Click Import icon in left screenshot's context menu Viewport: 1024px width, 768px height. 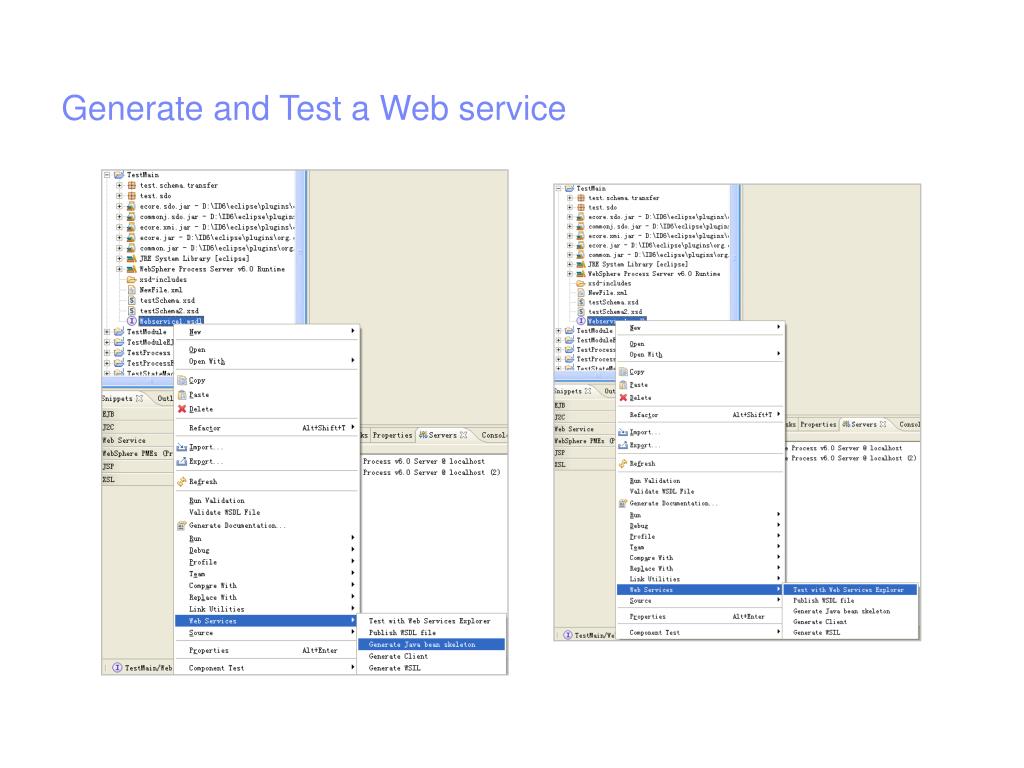tap(182, 447)
